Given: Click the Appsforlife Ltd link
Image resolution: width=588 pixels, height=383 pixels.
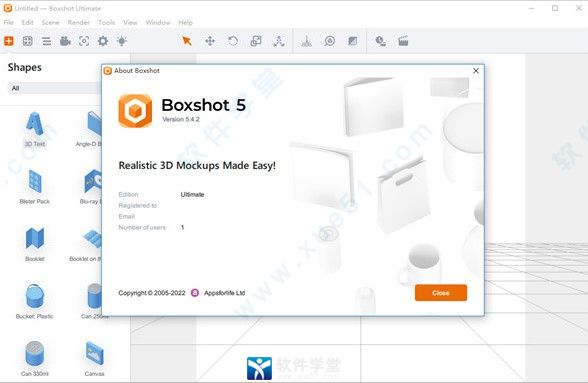Looking at the screenshot, I should click(224, 293).
